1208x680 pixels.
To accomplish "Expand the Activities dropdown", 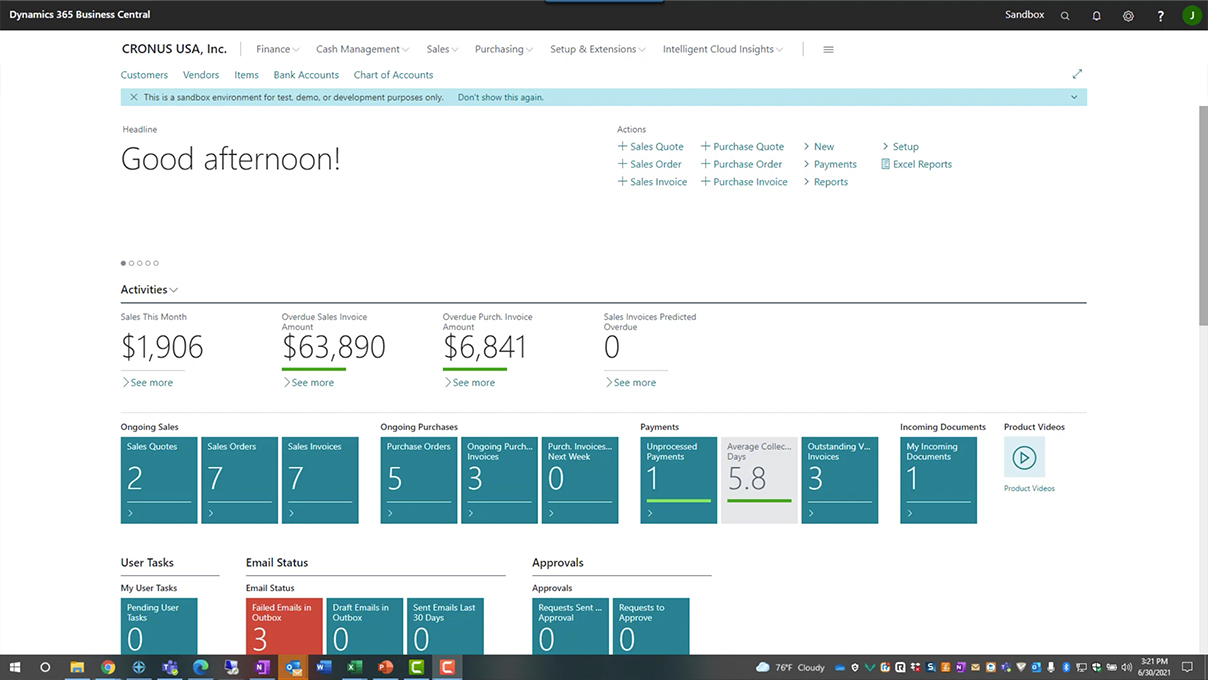I will 149,290.
